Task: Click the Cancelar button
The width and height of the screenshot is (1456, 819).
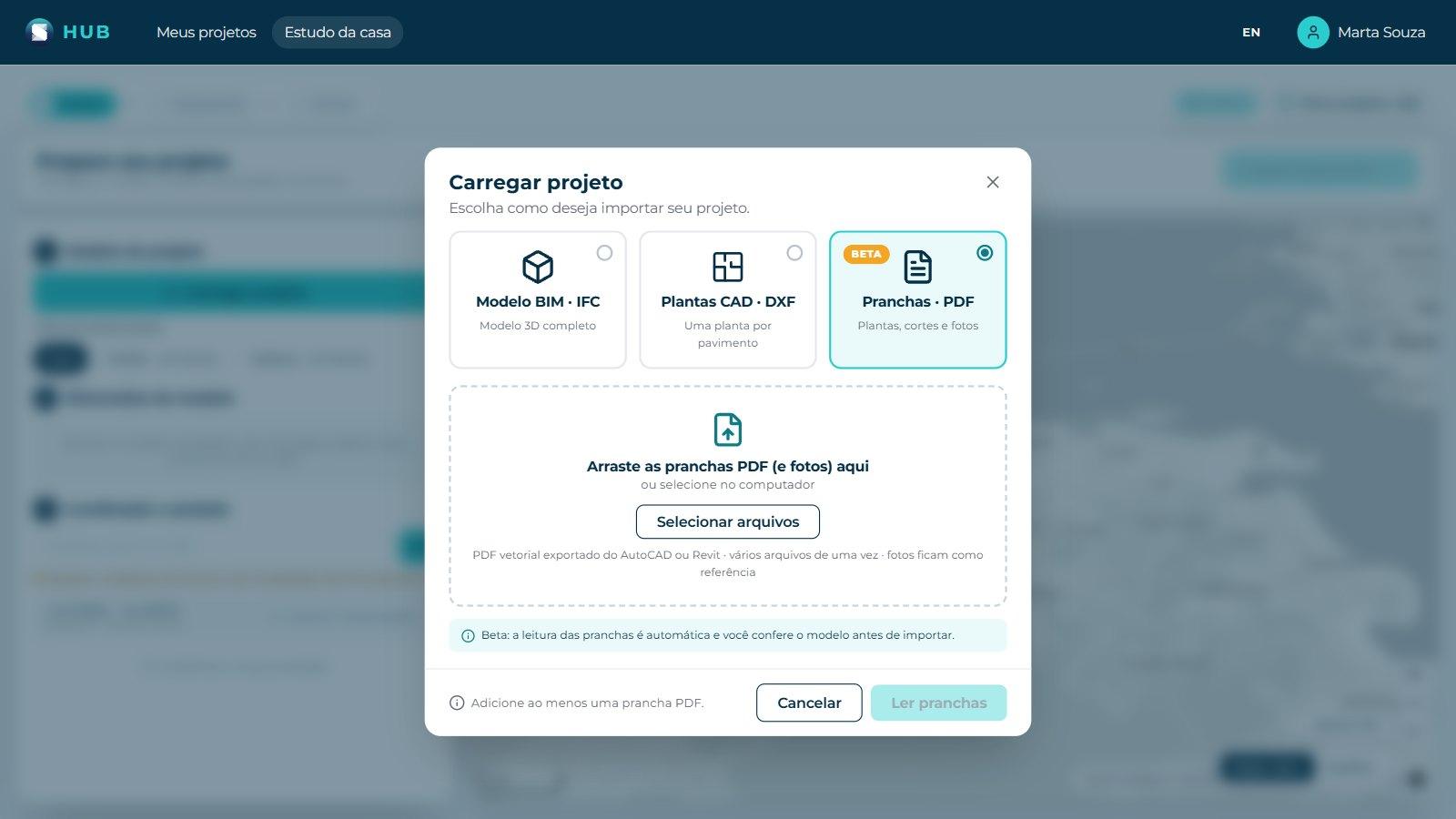Action: click(809, 703)
